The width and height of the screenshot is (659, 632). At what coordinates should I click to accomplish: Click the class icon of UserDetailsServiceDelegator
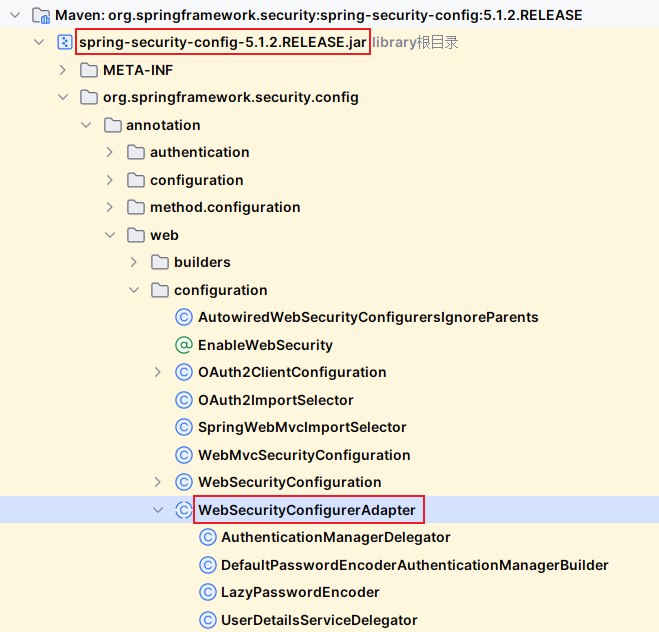[x=208, y=620]
